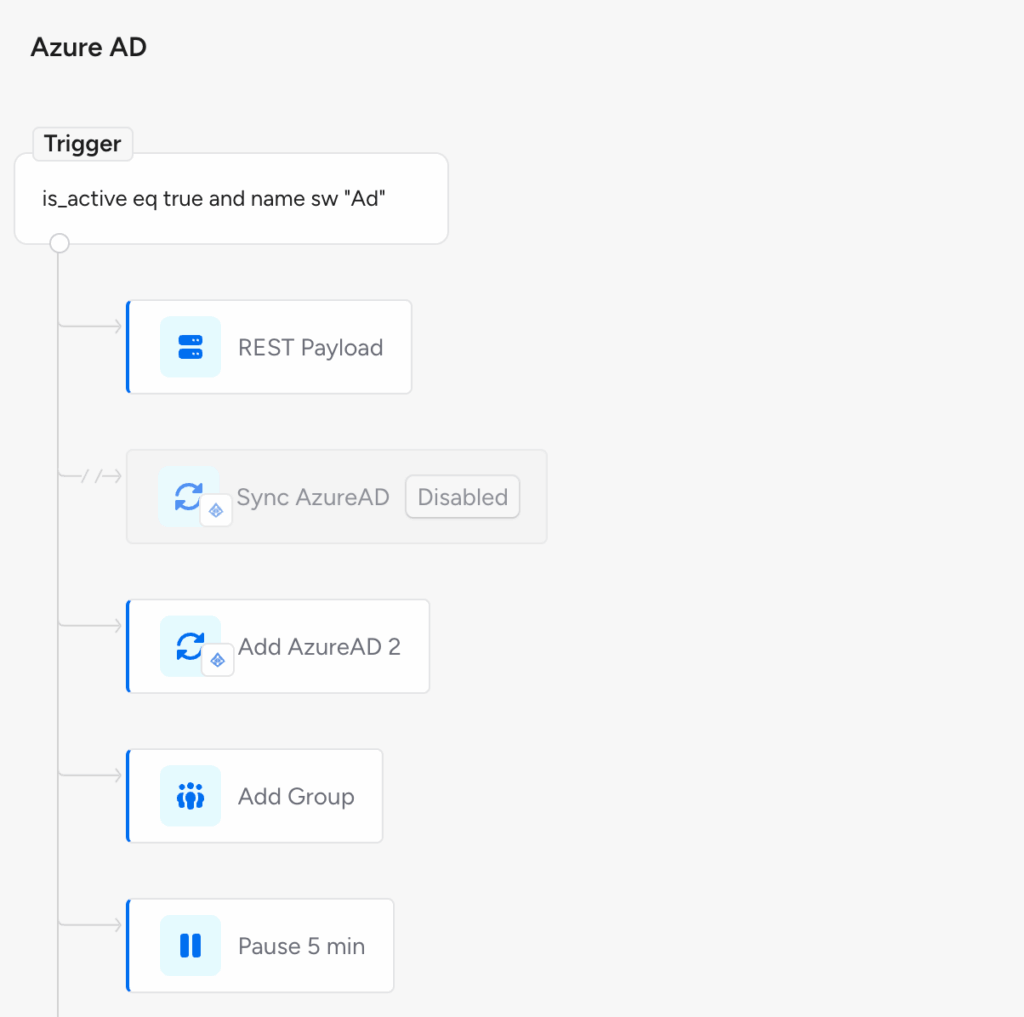The width and height of the screenshot is (1024, 1017).
Task: Open the Add AzureAD 2 step name
Action: tap(319, 647)
